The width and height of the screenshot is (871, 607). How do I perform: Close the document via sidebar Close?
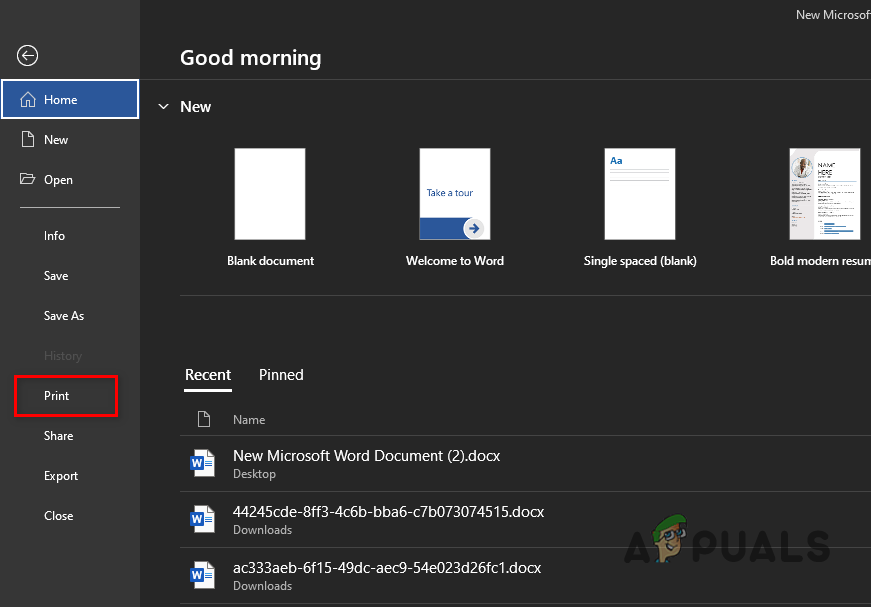[x=58, y=516]
